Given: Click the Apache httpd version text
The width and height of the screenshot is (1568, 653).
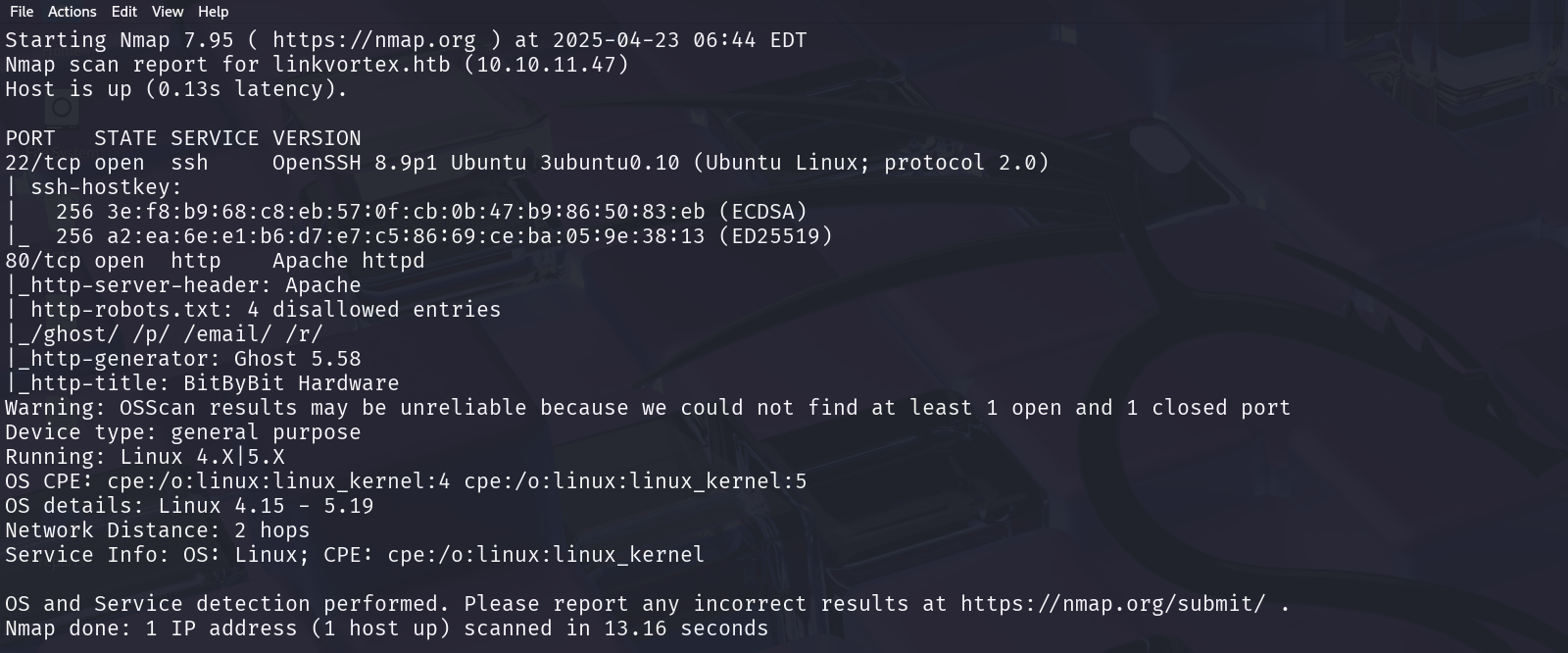Looking at the screenshot, I should (348, 261).
